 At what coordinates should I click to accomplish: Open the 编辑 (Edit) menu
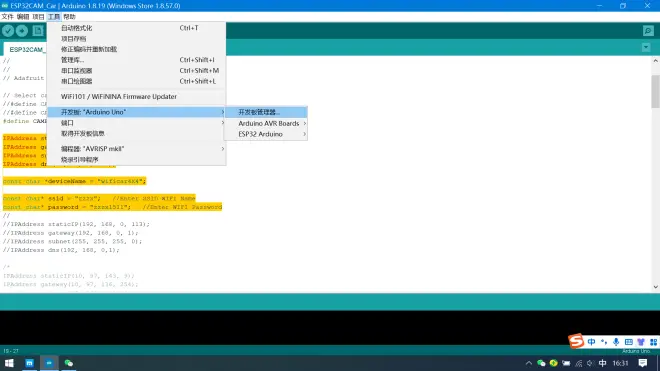pos(23,17)
